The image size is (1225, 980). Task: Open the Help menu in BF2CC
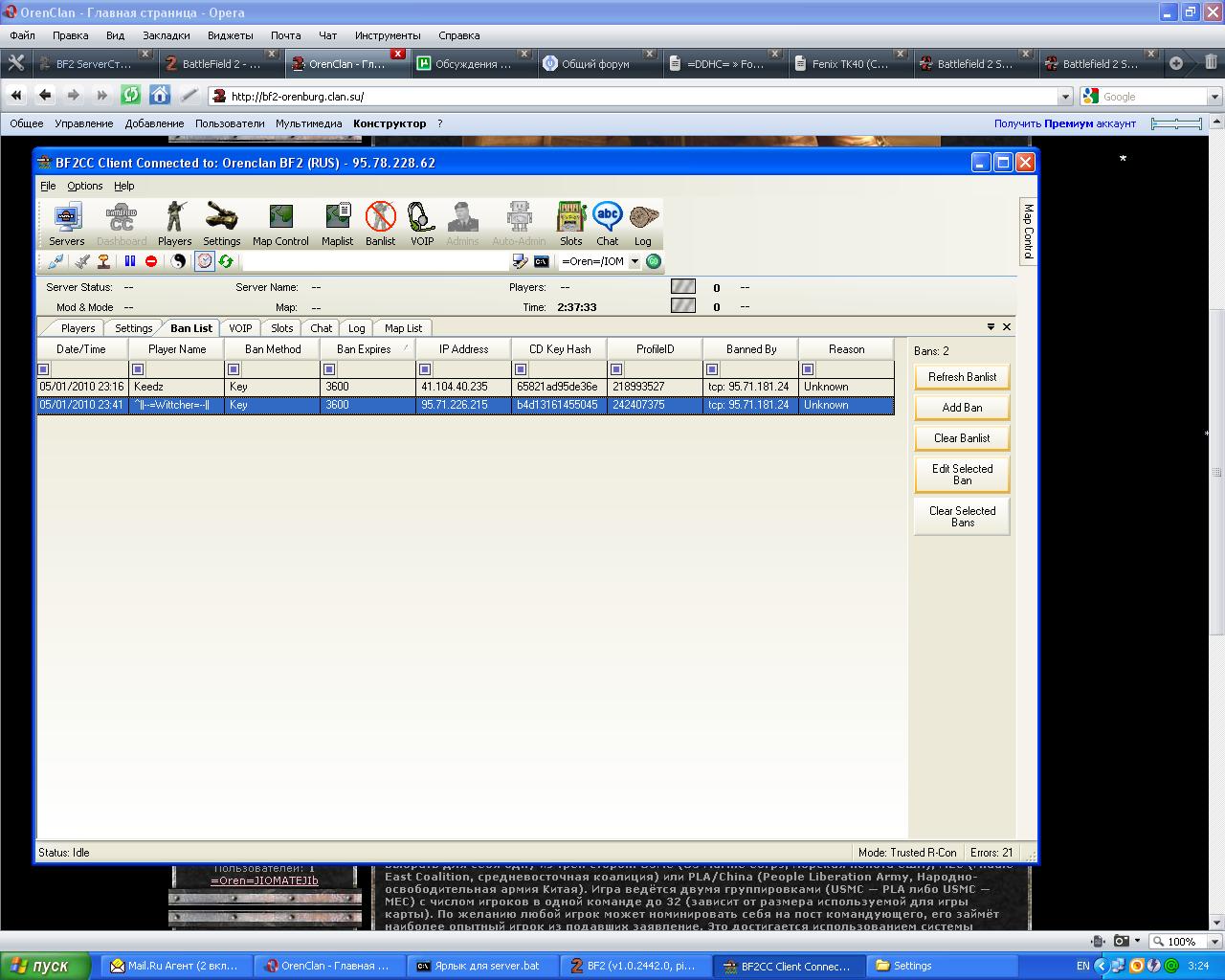124,186
